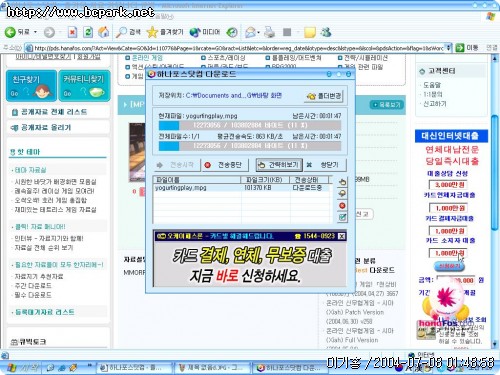This screenshot has height=375, width=500.
Task: Click the 3,000만원 loan amount box
Action: tap(448, 185)
